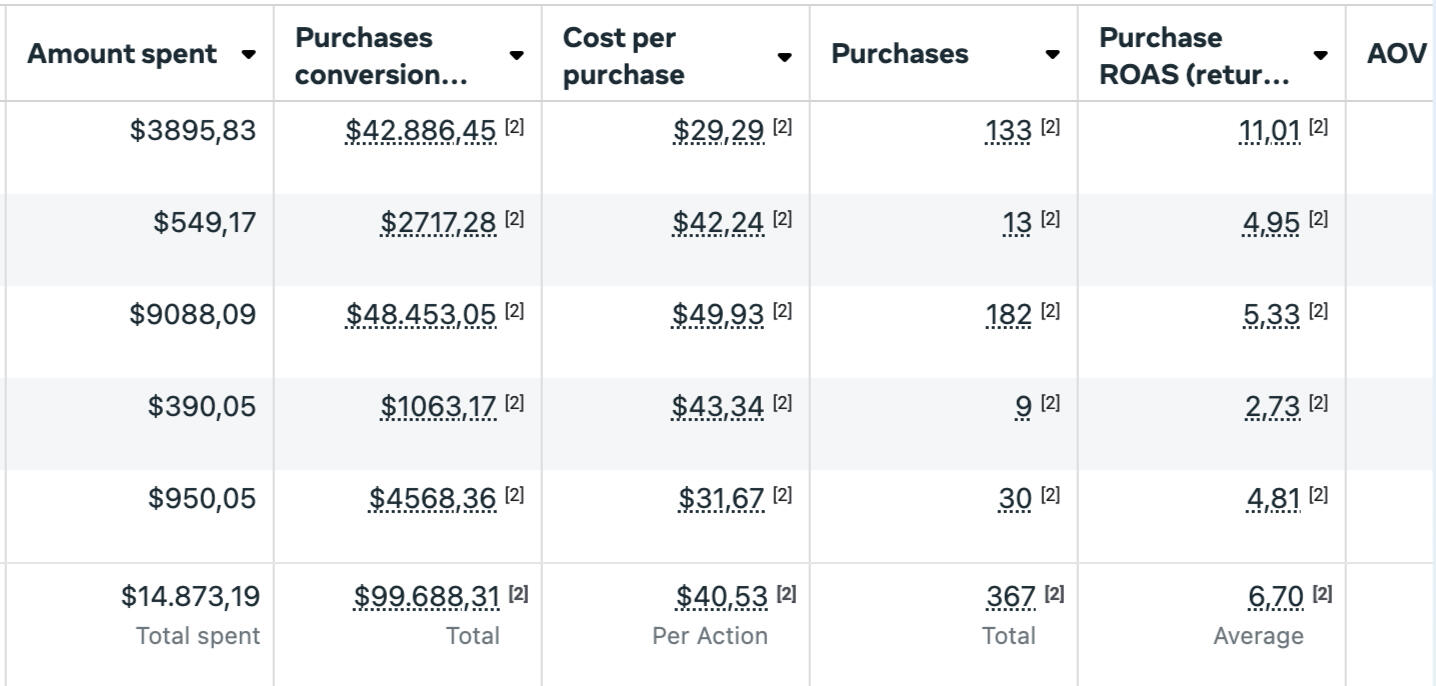Click the Amount spent column header
The width and height of the screenshot is (1436, 686).
[122, 55]
